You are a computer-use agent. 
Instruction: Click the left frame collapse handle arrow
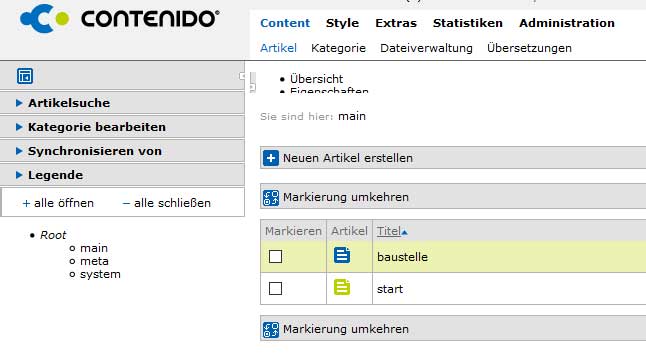[242, 76]
